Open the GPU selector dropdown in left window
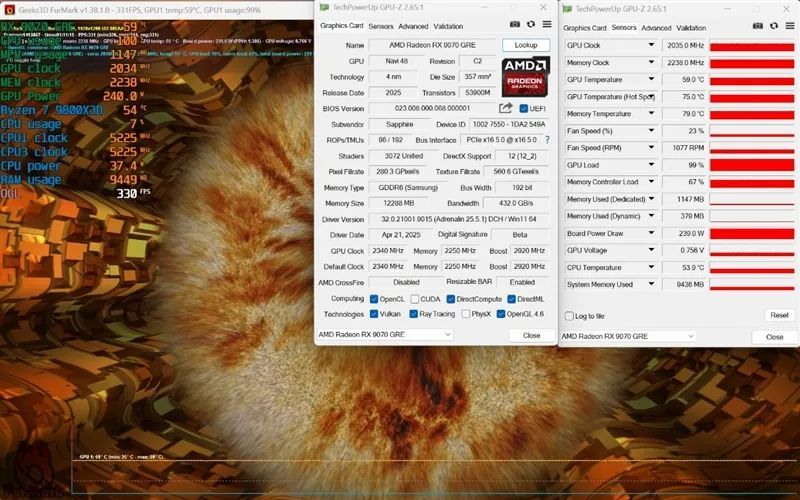The image size is (800, 500). [x=385, y=335]
